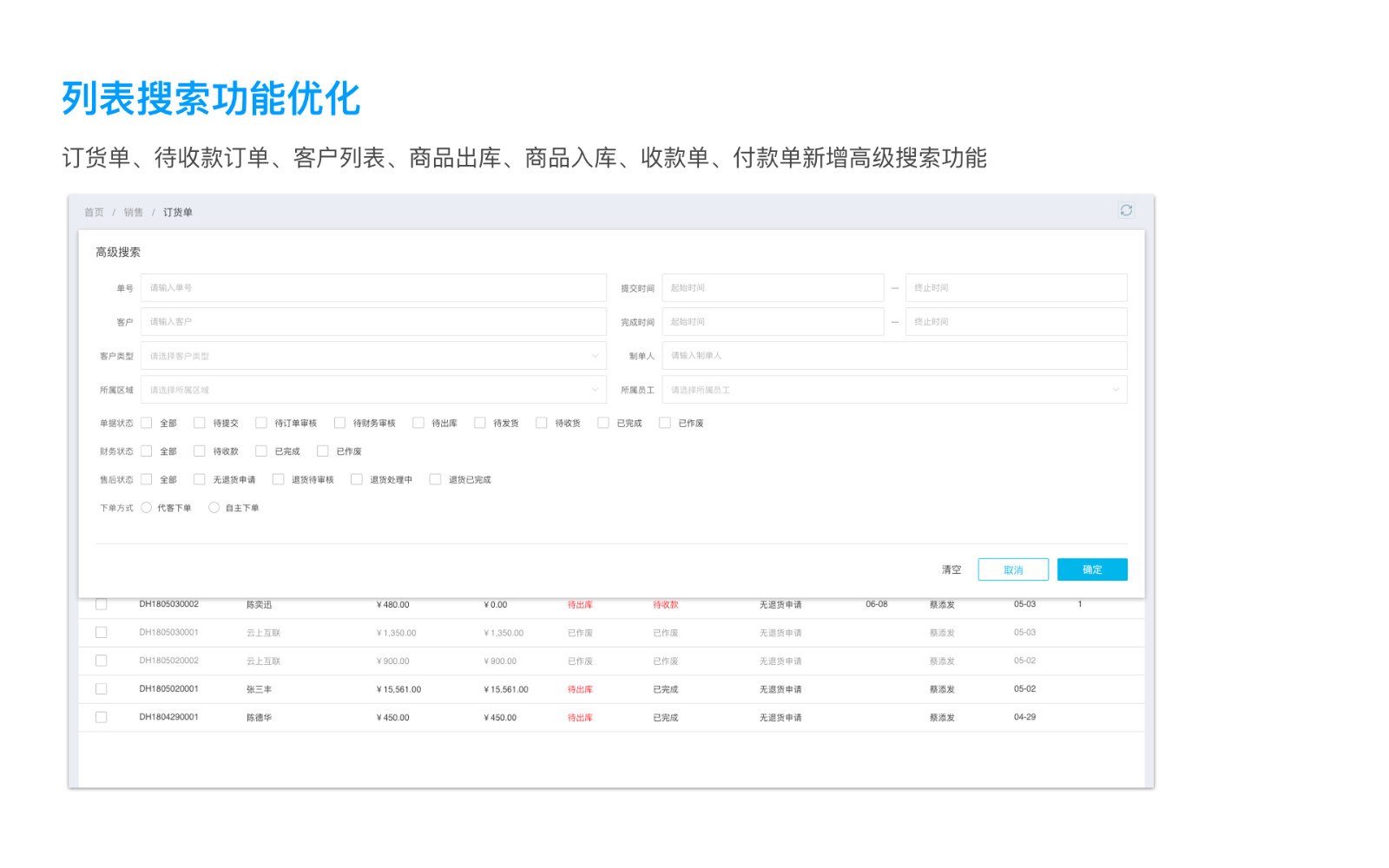Open the 所属员工 dropdown list
The width and height of the screenshot is (1389, 868).
894,390
